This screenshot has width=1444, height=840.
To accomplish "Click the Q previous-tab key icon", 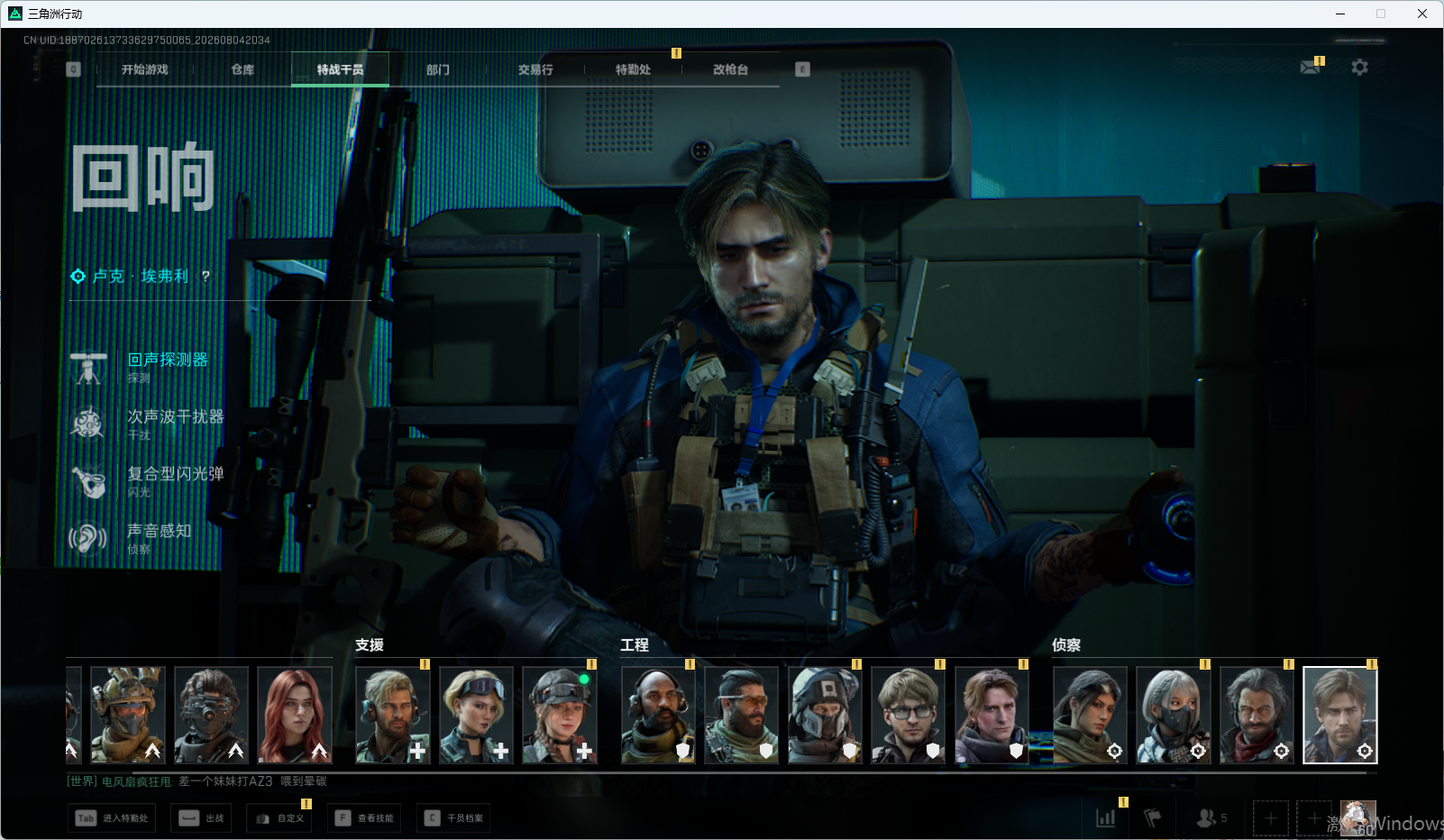I will coord(74,69).
